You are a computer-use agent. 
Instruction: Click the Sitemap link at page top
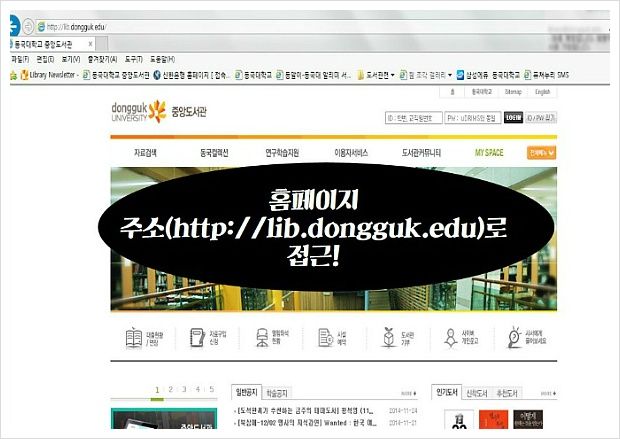[x=513, y=92]
